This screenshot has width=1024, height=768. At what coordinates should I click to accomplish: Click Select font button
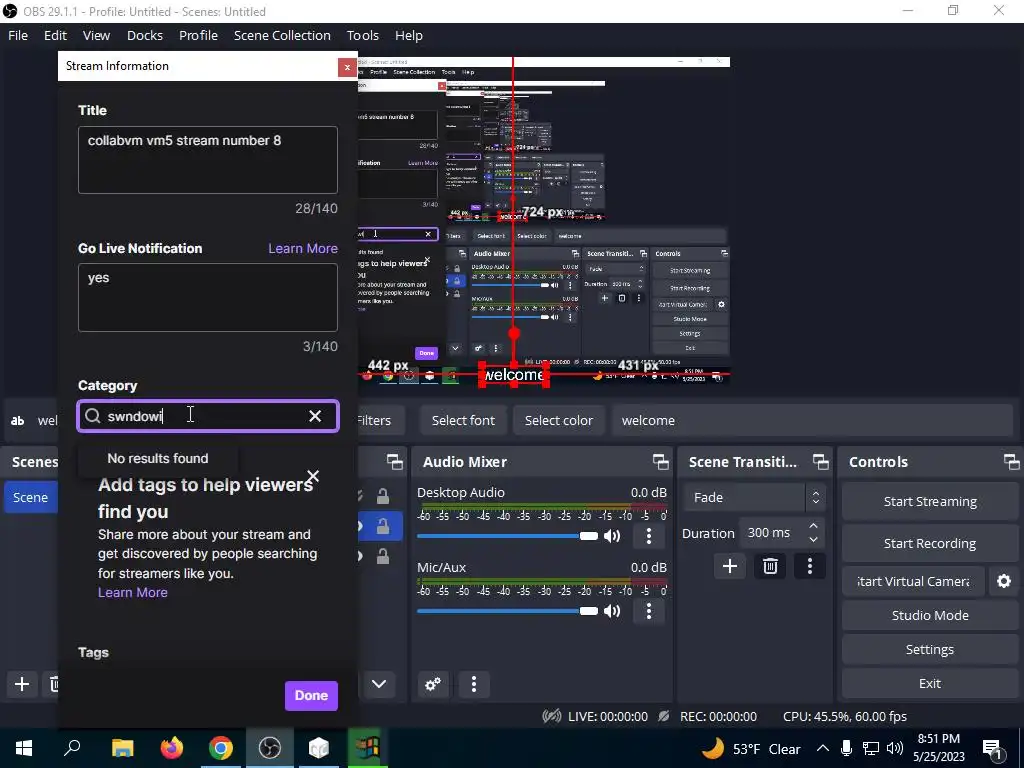click(463, 421)
